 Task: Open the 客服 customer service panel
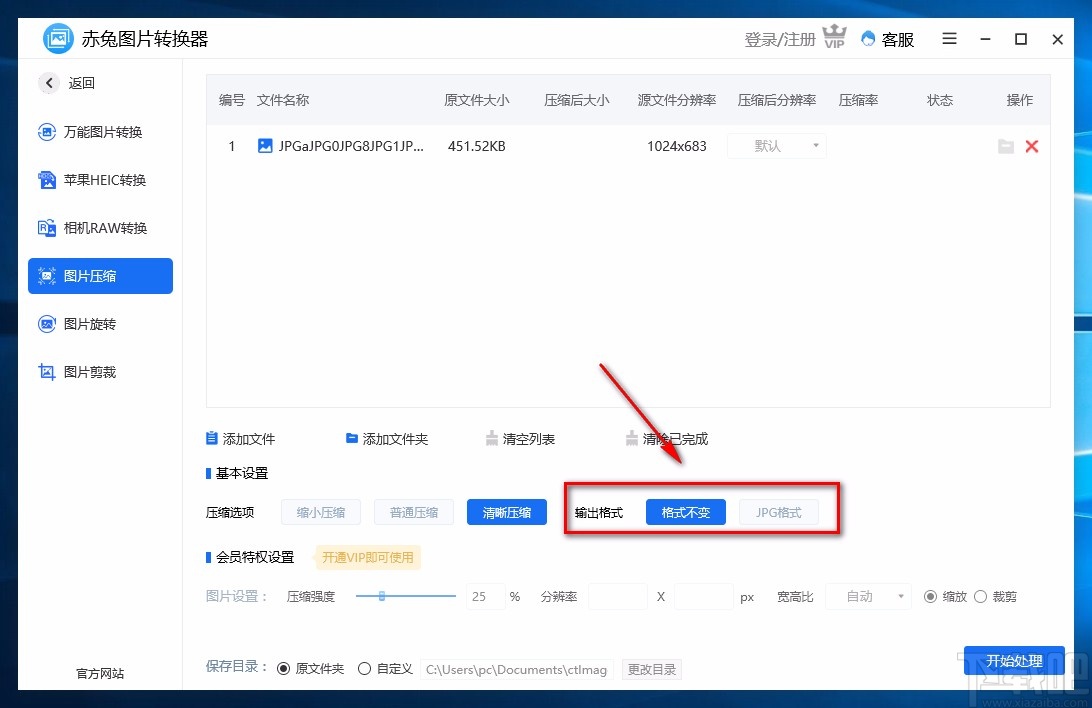coord(886,39)
